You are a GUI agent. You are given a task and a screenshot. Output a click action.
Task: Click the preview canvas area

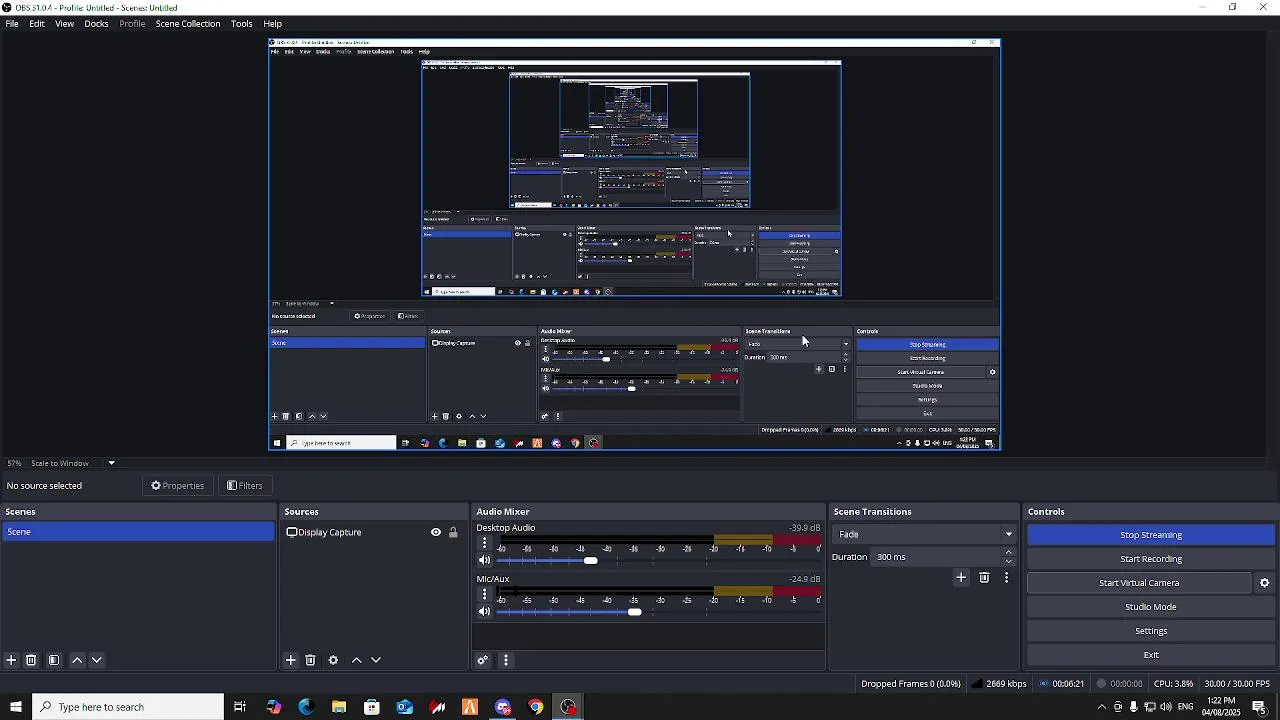point(634,244)
